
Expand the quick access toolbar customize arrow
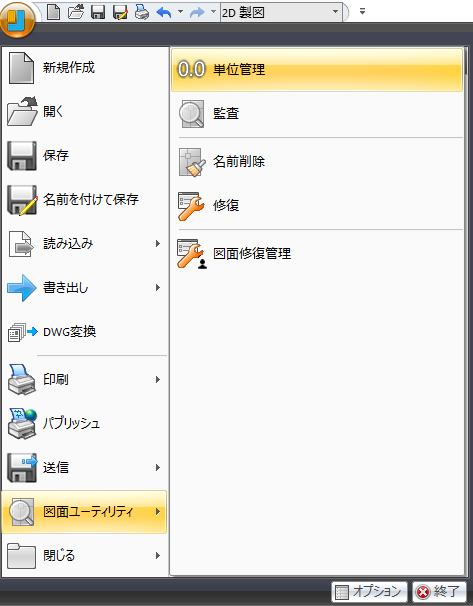coord(362,12)
